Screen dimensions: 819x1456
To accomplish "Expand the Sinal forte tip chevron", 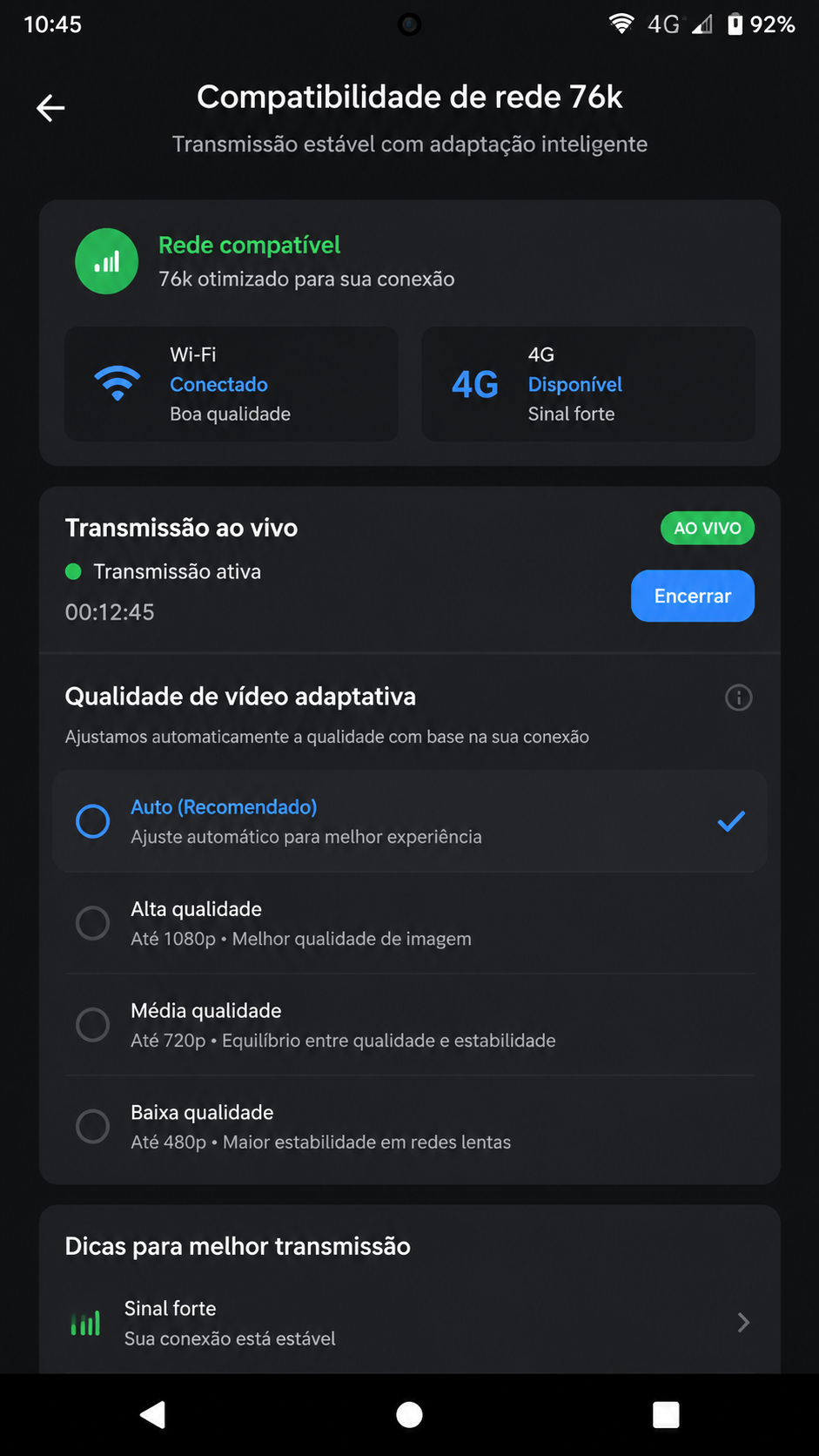I will [x=743, y=1323].
